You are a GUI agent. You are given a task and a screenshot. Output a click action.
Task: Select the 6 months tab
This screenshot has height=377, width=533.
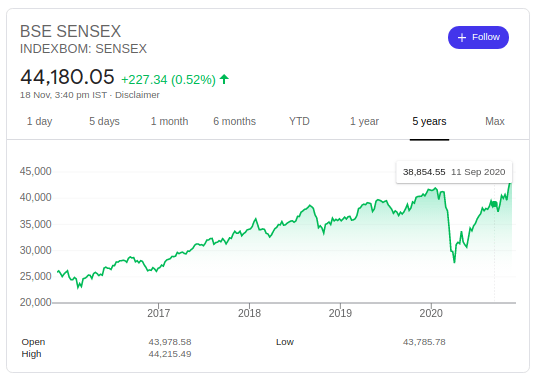click(235, 121)
